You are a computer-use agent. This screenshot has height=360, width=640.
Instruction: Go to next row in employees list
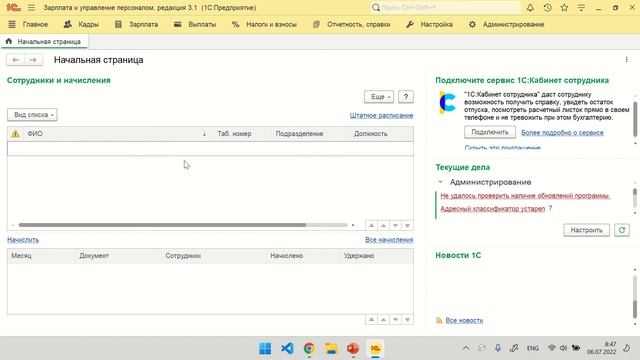pos(395,225)
